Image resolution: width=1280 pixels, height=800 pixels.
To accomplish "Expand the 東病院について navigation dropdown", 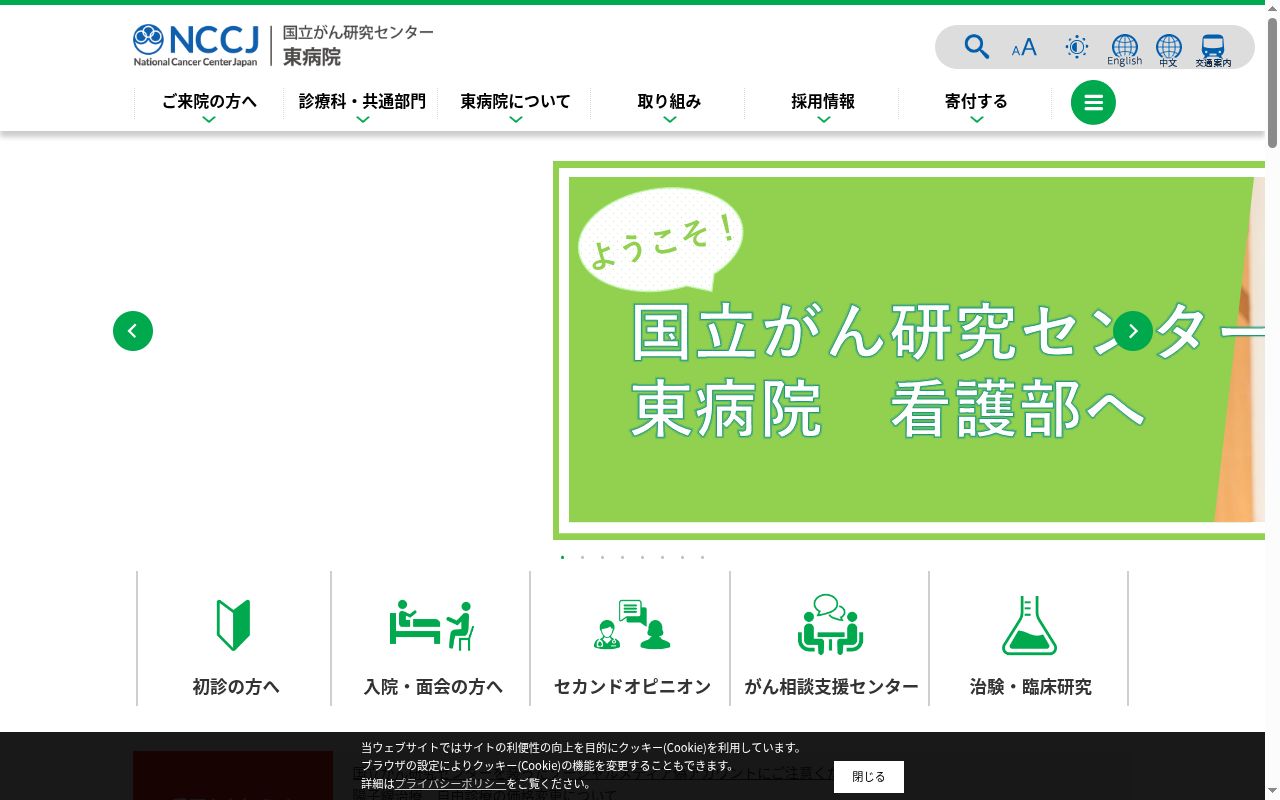I will [515, 104].
